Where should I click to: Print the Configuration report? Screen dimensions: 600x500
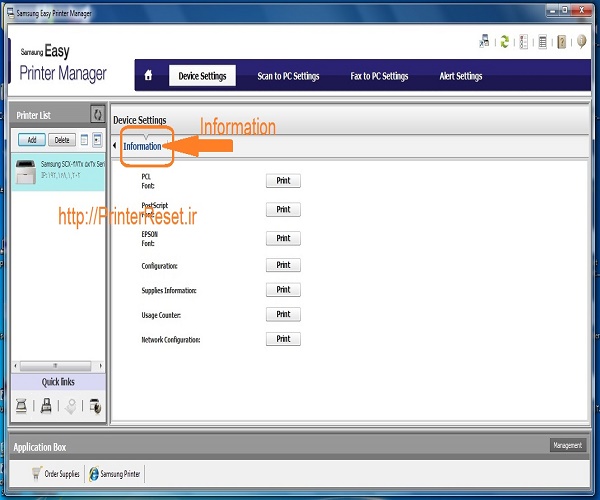click(283, 265)
